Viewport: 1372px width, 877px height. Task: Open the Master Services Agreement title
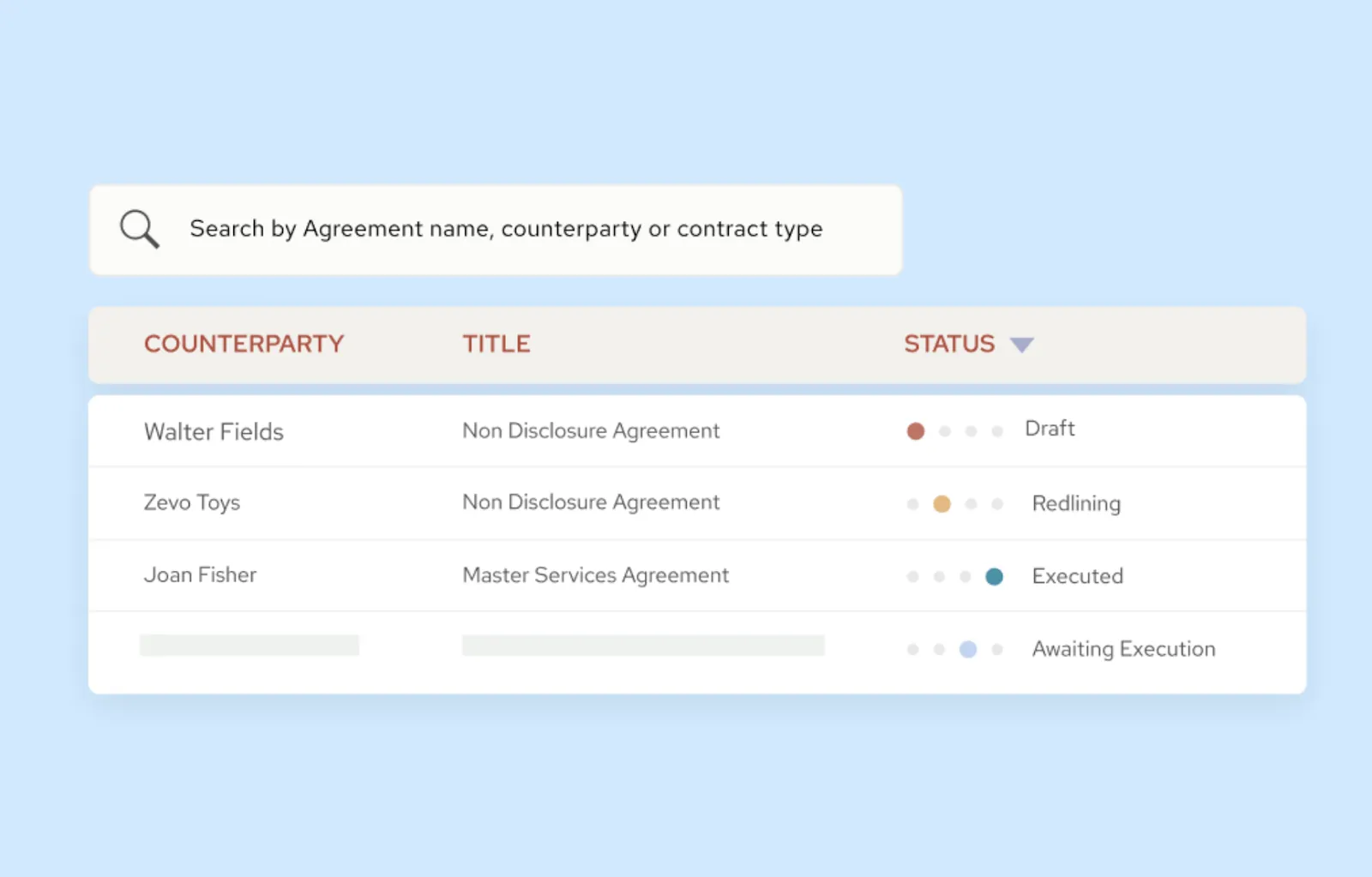click(595, 575)
